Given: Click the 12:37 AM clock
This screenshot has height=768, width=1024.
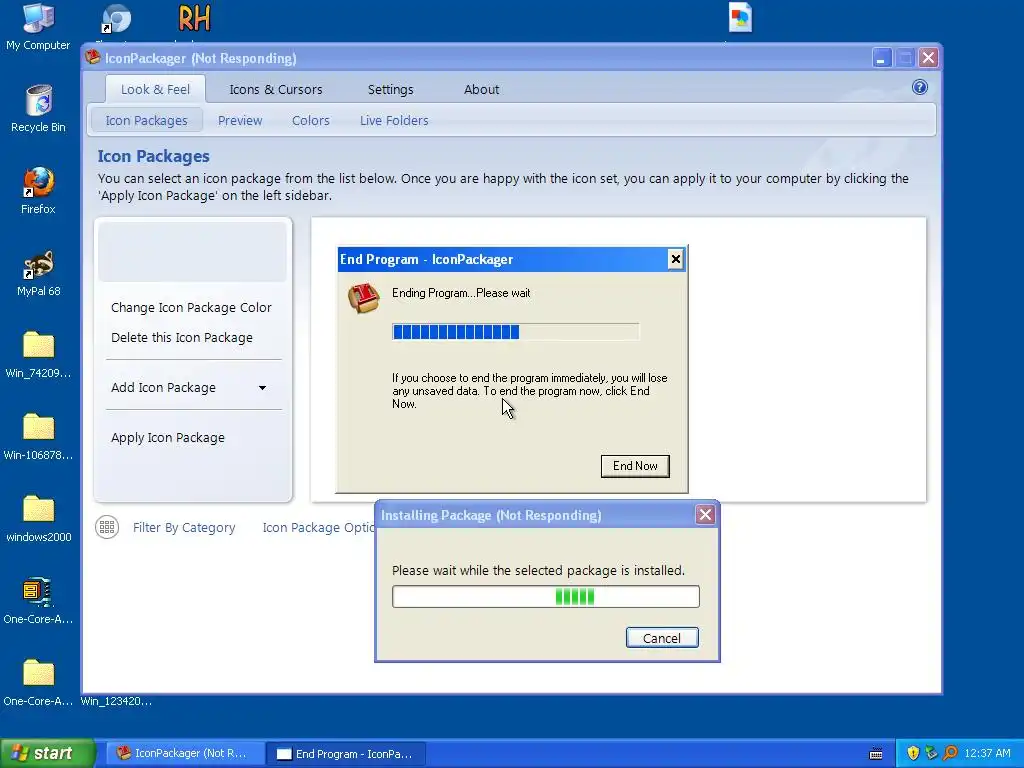Looking at the screenshot, I should [987, 753].
